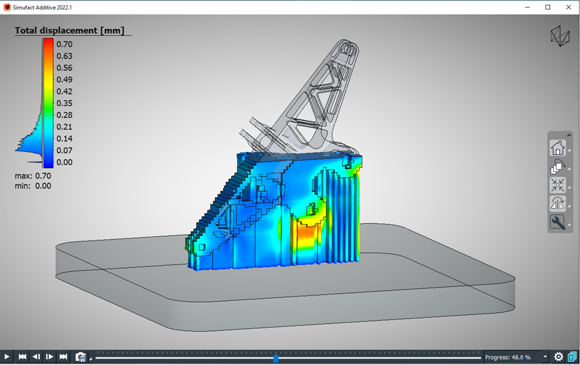Expand options arrow next to fit-to-view icon
The image size is (580, 365).
click(x=569, y=187)
